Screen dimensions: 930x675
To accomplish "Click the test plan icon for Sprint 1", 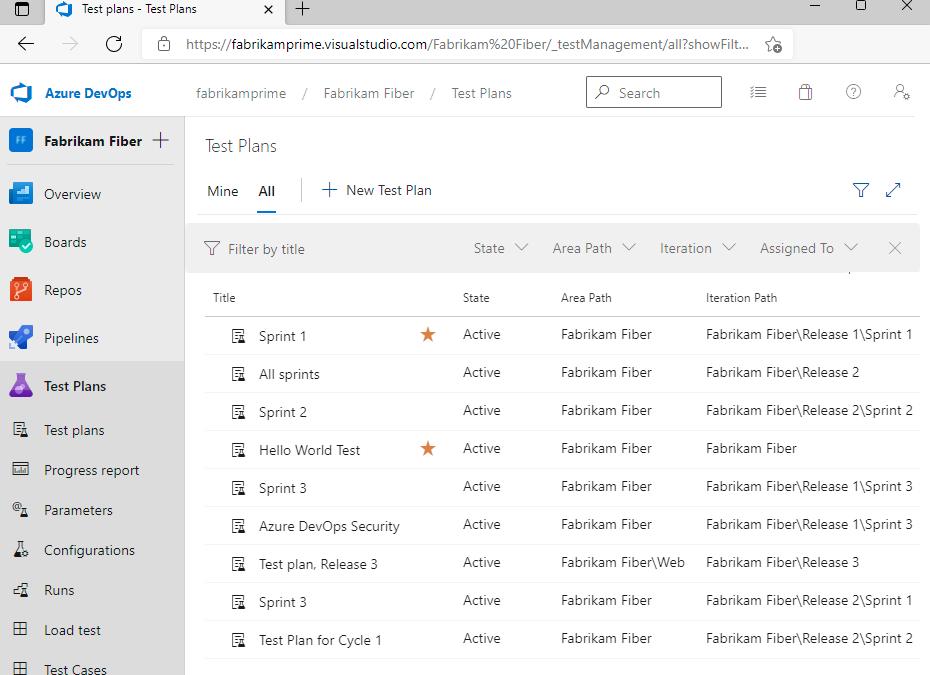I will tap(238, 336).
